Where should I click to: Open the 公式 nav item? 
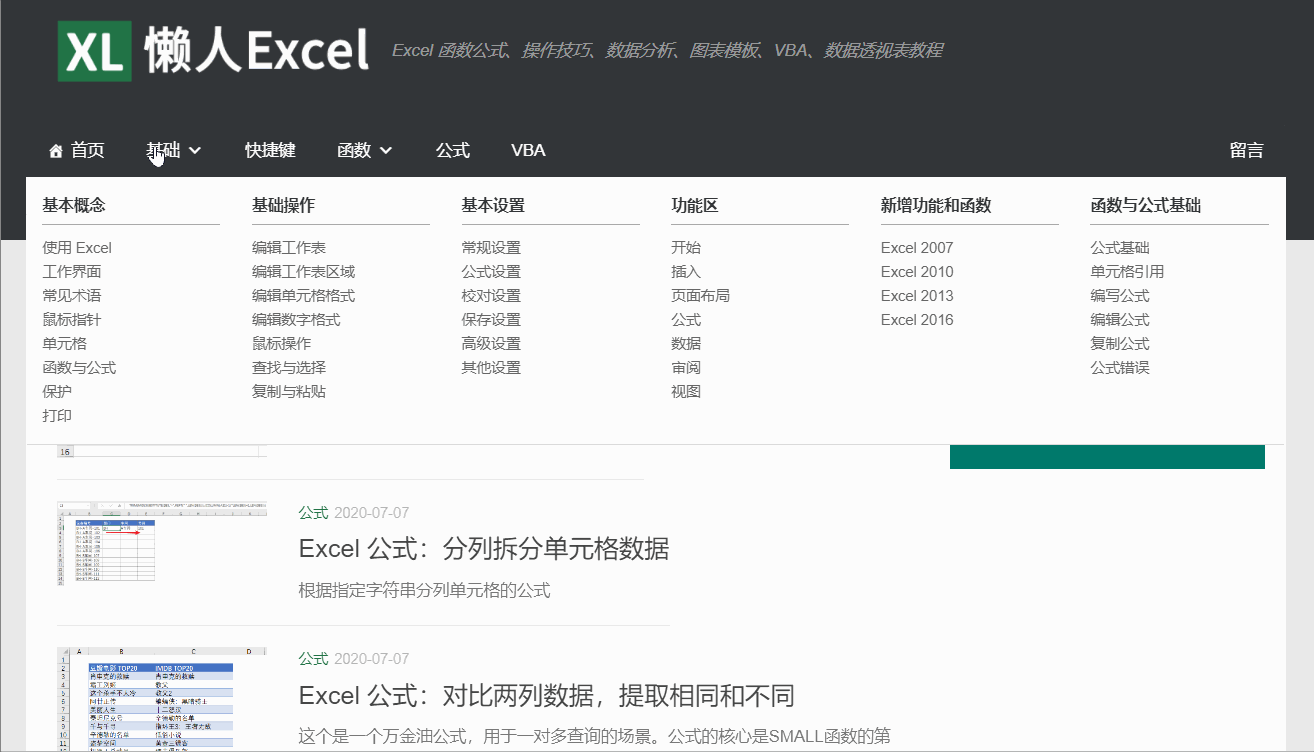453,150
